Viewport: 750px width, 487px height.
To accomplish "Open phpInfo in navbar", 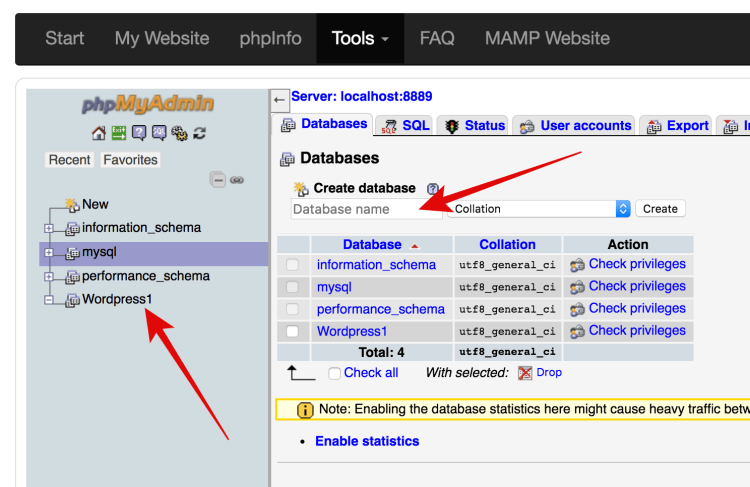I will [x=270, y=38].
